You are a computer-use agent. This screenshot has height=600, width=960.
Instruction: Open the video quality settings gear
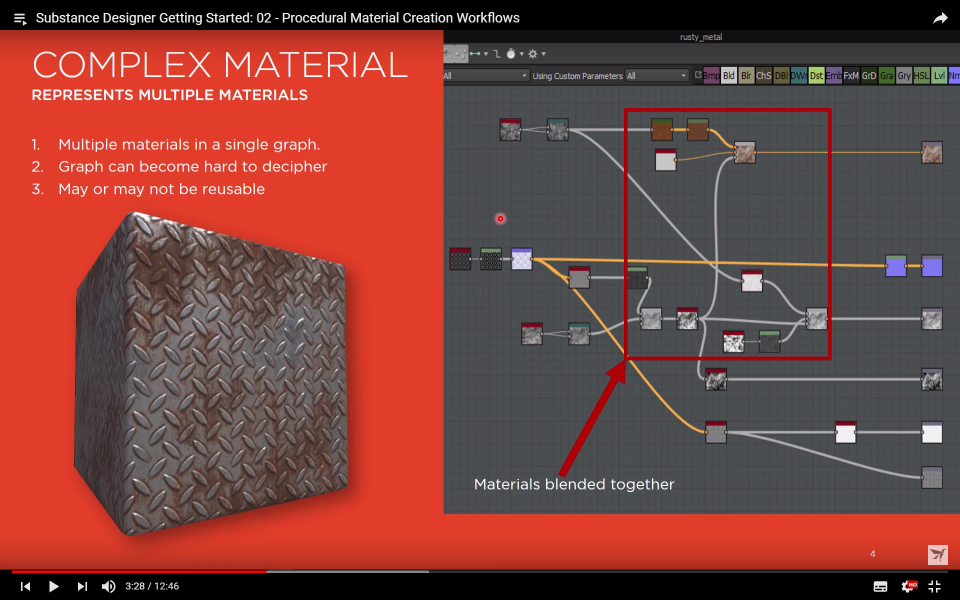pos(909,586)
